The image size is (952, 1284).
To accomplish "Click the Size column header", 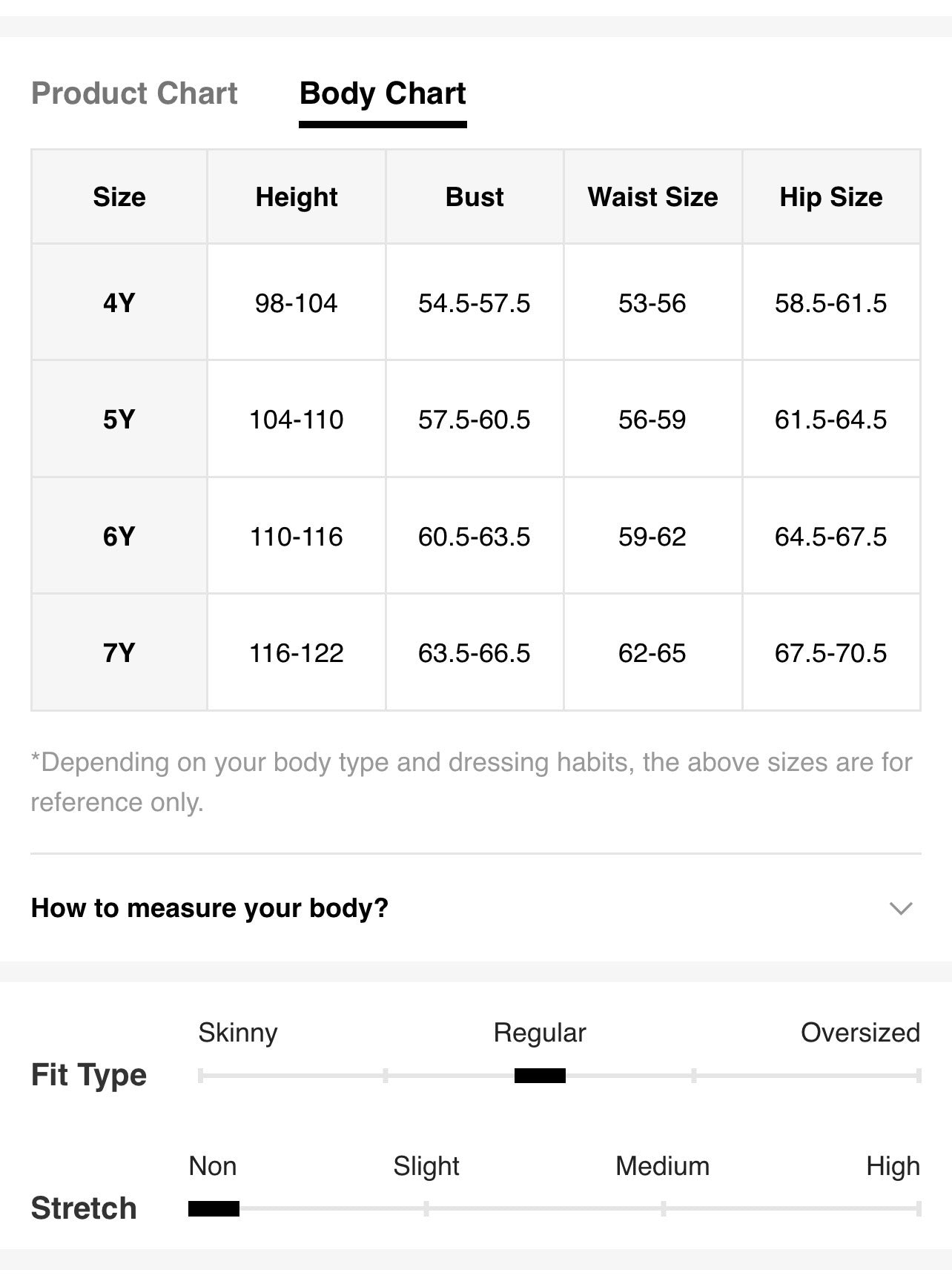I will click(x=119, y=197).
